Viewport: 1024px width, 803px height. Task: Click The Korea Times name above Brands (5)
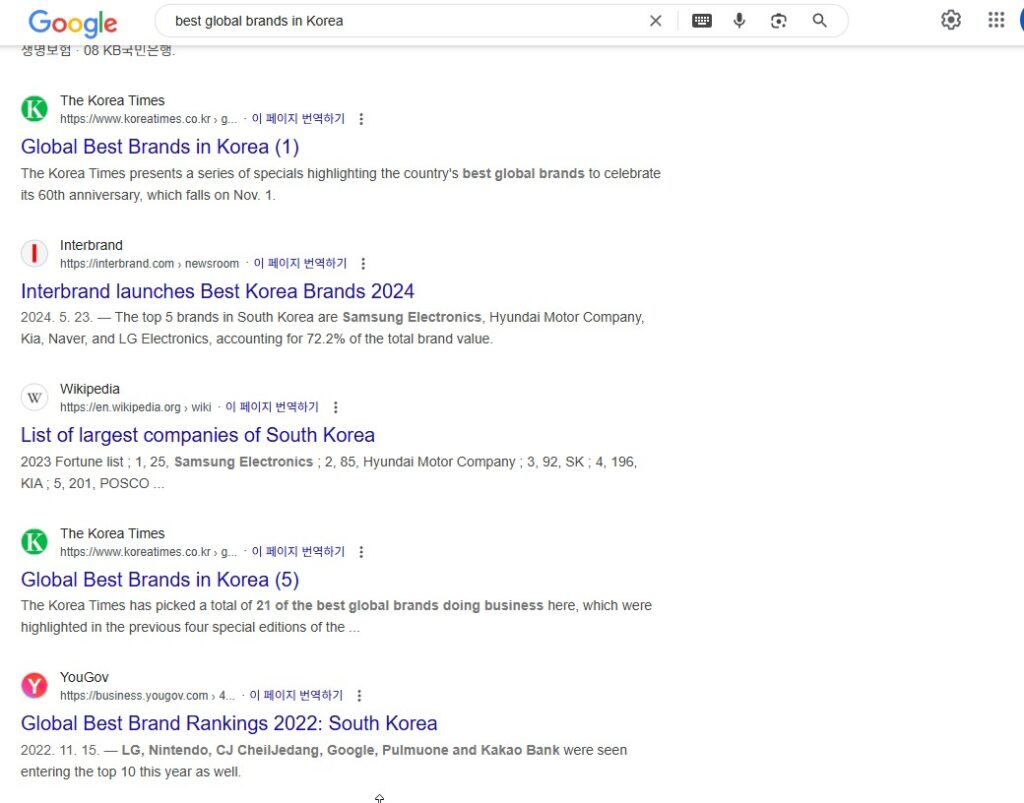coord(112,534)
